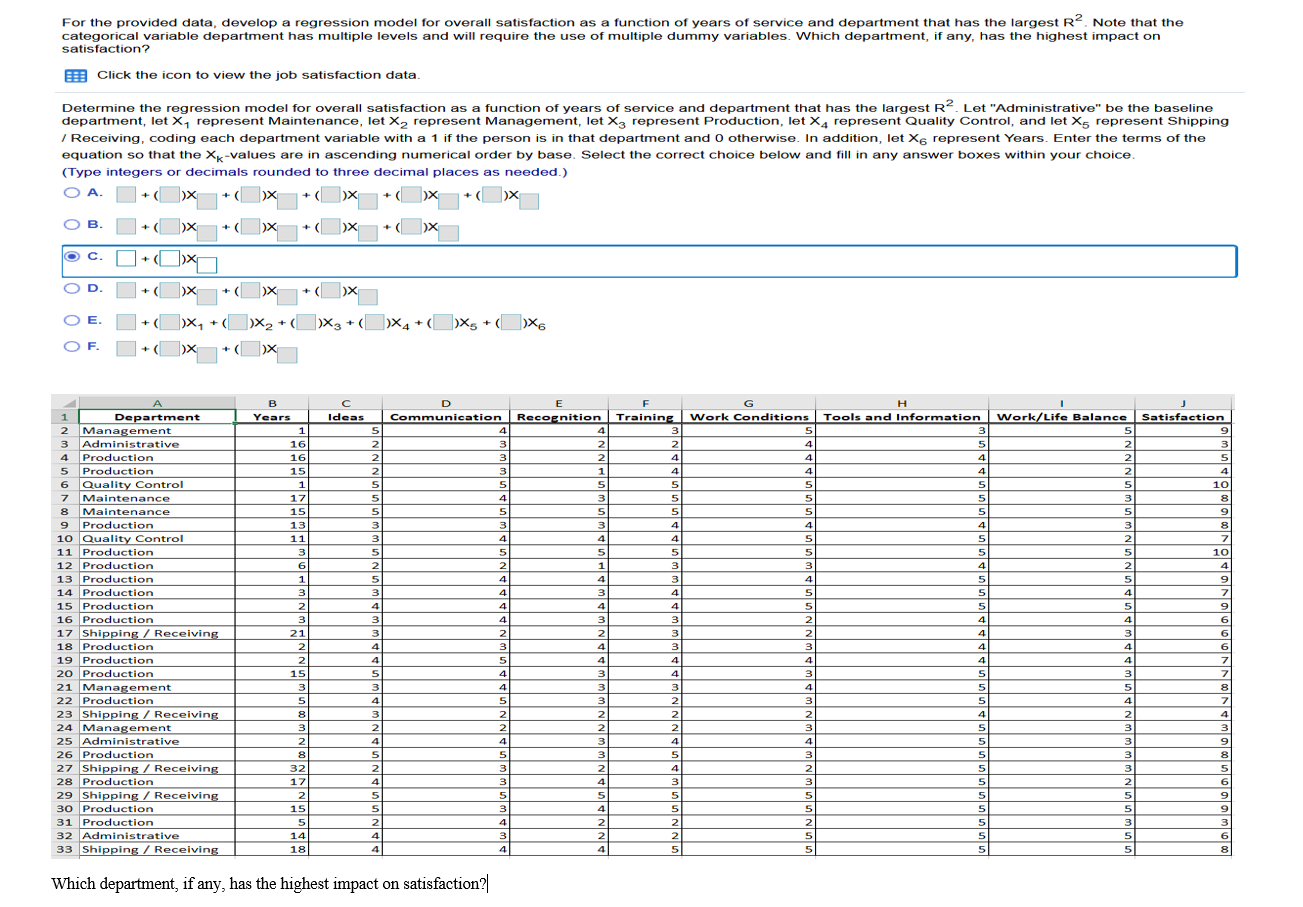Click row header 2 in the spreadsheet
The width and height of the screenshot is (1303, 907).
65,430
